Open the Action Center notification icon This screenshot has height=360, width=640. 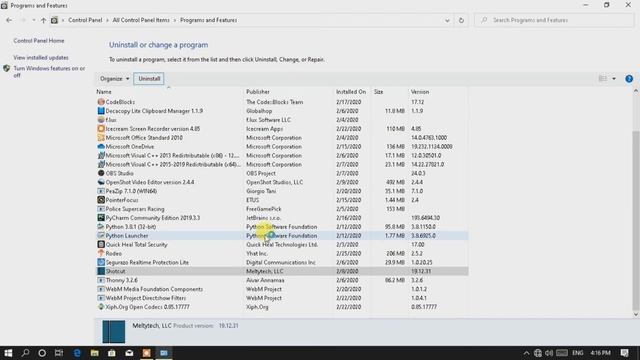[x=624, y=353]
